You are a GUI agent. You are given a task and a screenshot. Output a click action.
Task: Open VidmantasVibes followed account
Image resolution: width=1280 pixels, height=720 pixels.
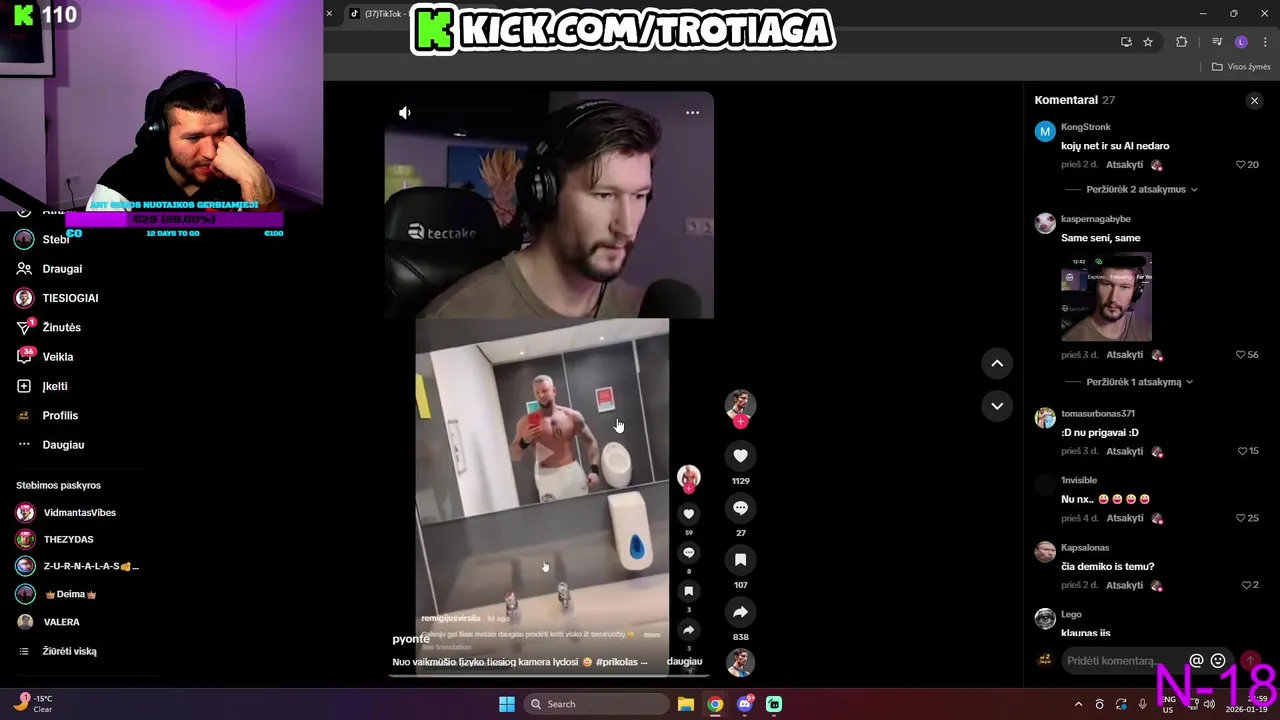coord(79,513)
